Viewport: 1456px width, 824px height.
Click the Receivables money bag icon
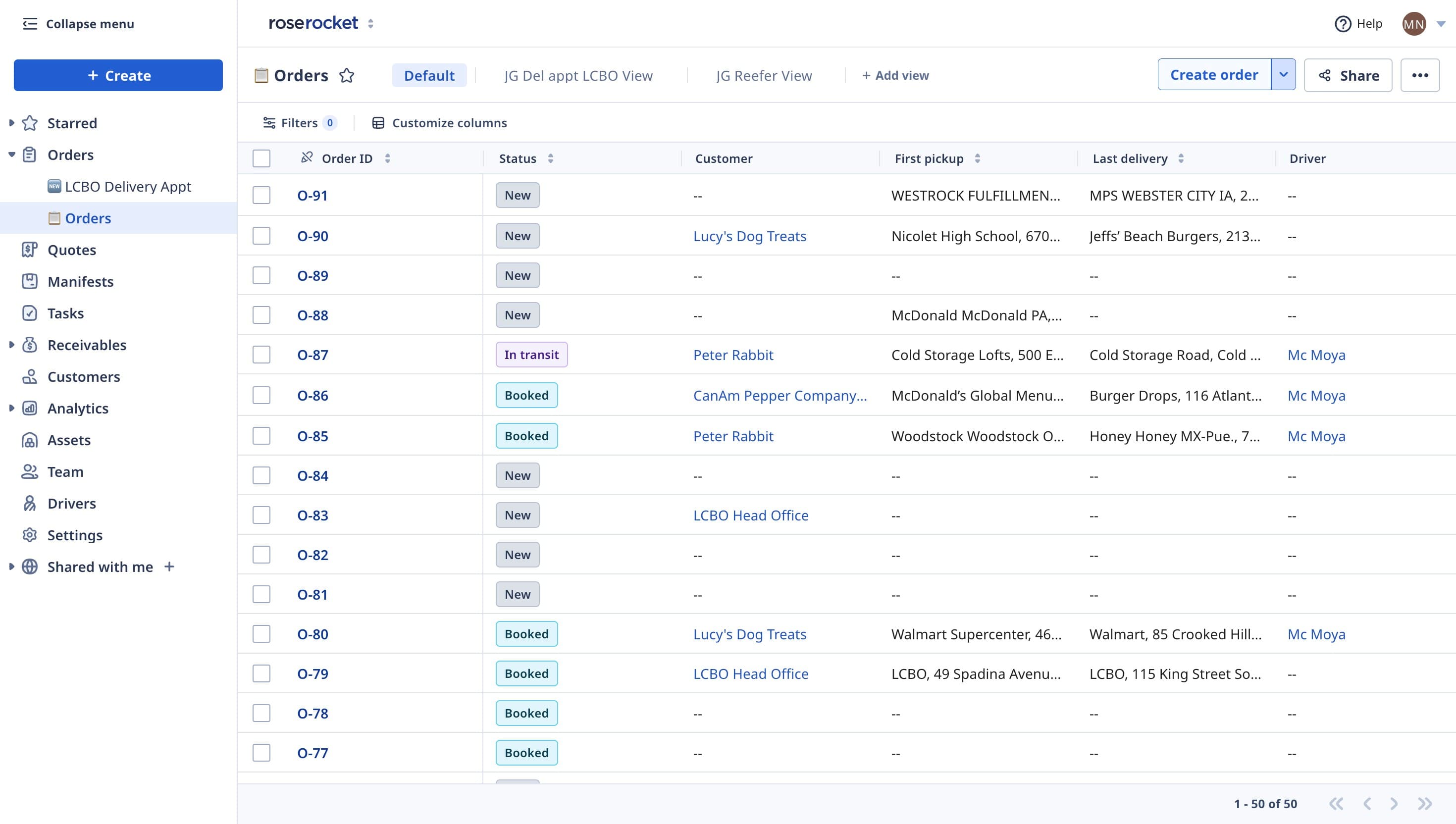point(30,345)
